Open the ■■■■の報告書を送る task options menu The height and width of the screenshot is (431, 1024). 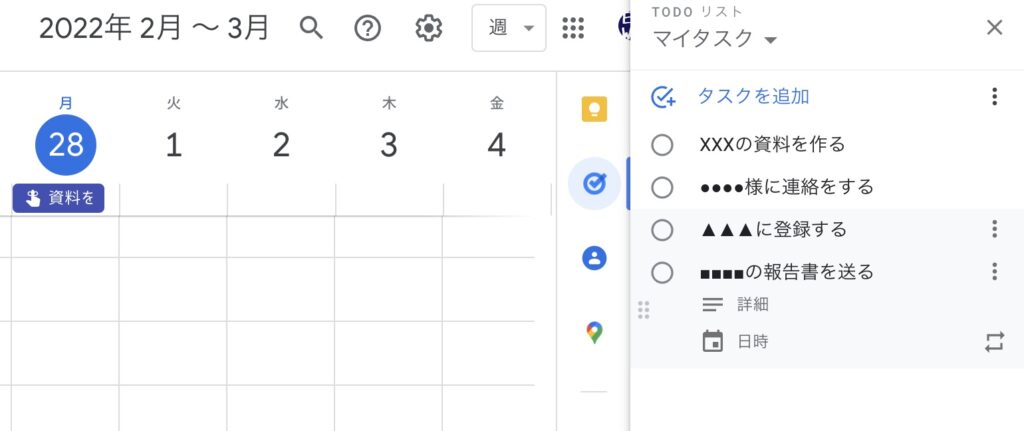[993, 272]
